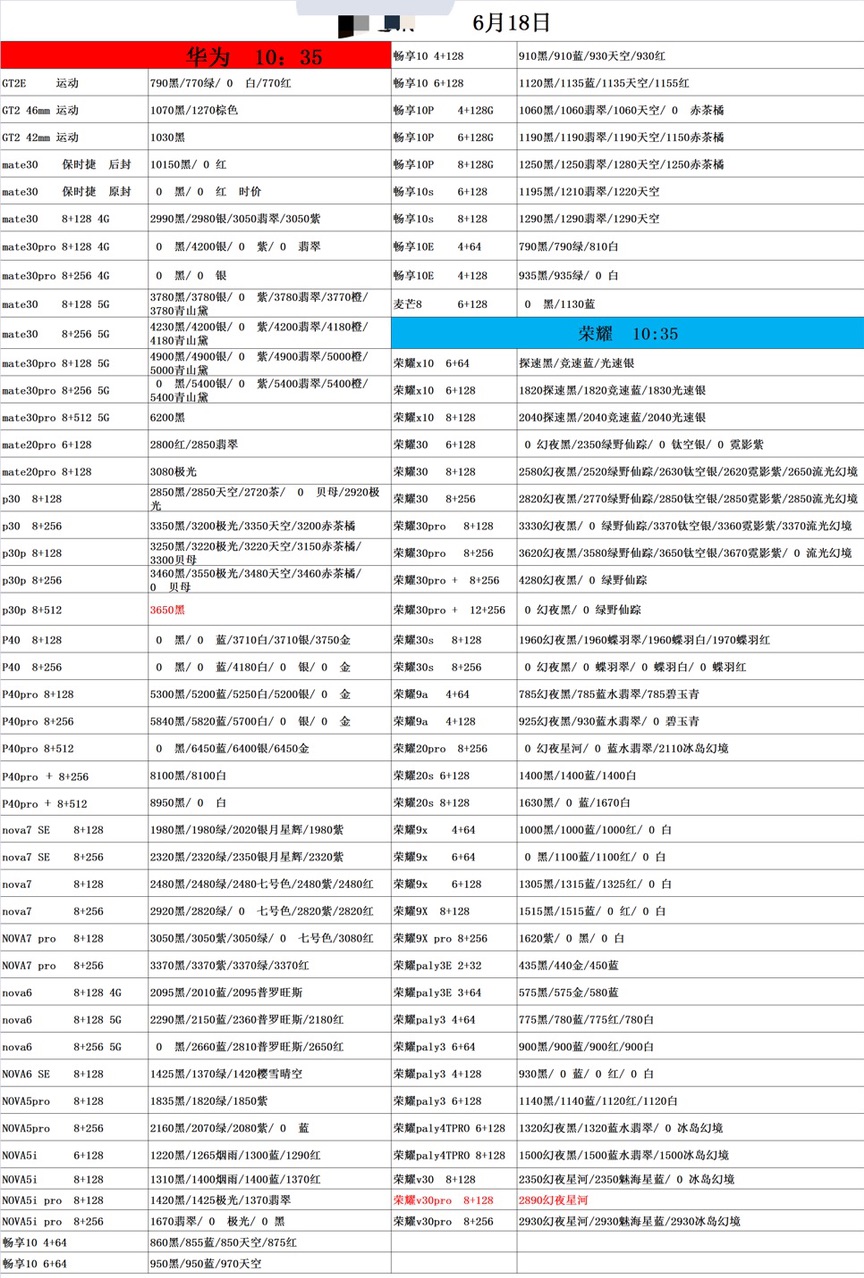
Task: Click the 荣耀paly3E 2+32 model cell
Action: [454, 965]
